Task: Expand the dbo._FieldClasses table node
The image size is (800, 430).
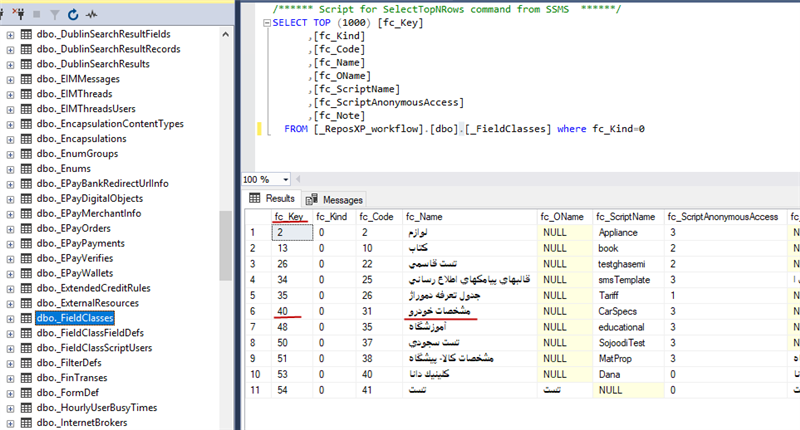Action: 10,318
